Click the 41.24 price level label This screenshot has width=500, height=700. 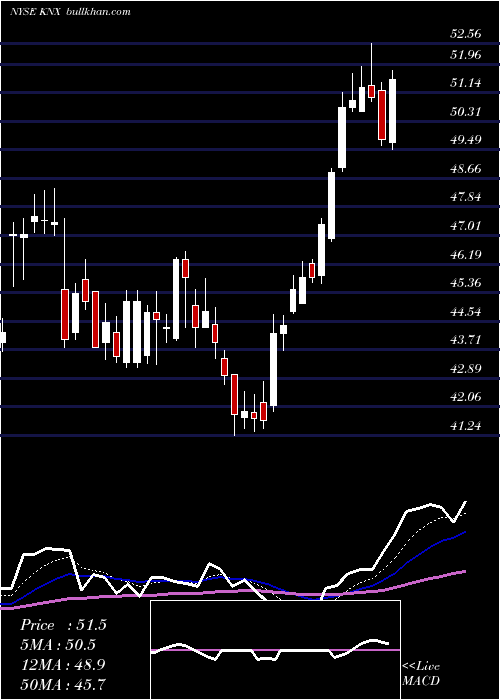pyautogui.click(x=466, y=426)
